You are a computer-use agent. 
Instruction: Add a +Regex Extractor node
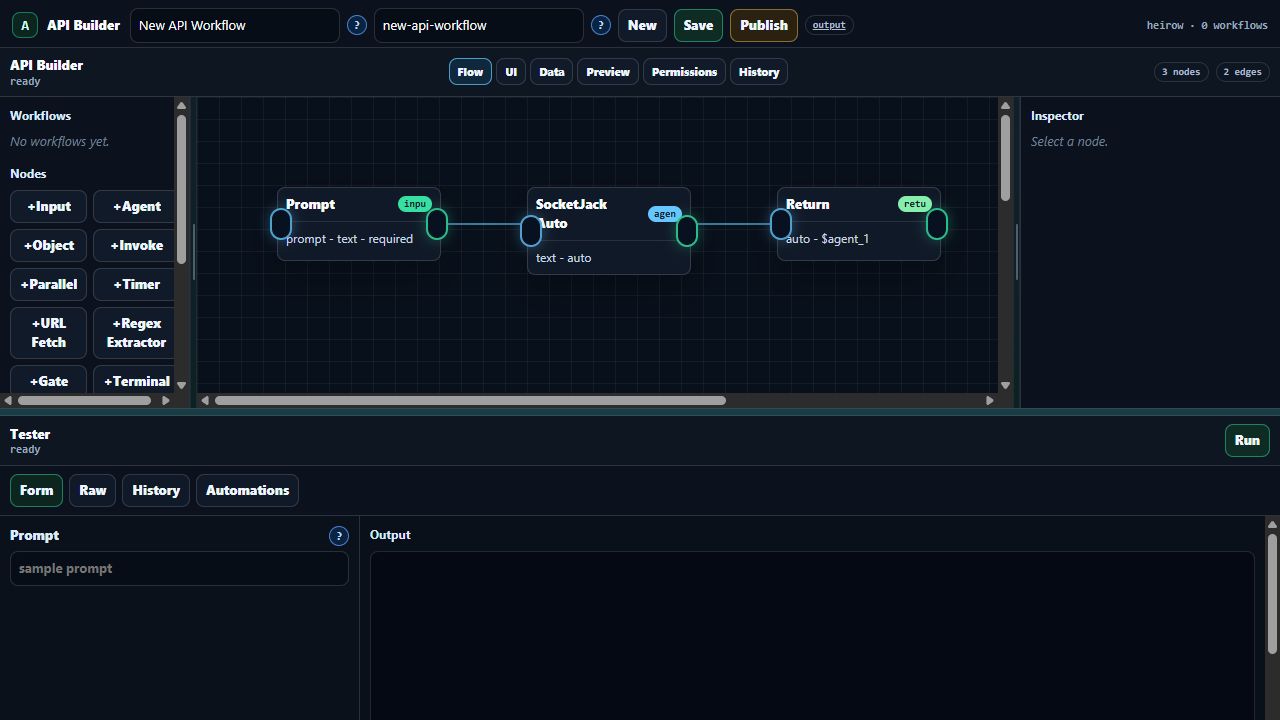click(x=136, y=333)
